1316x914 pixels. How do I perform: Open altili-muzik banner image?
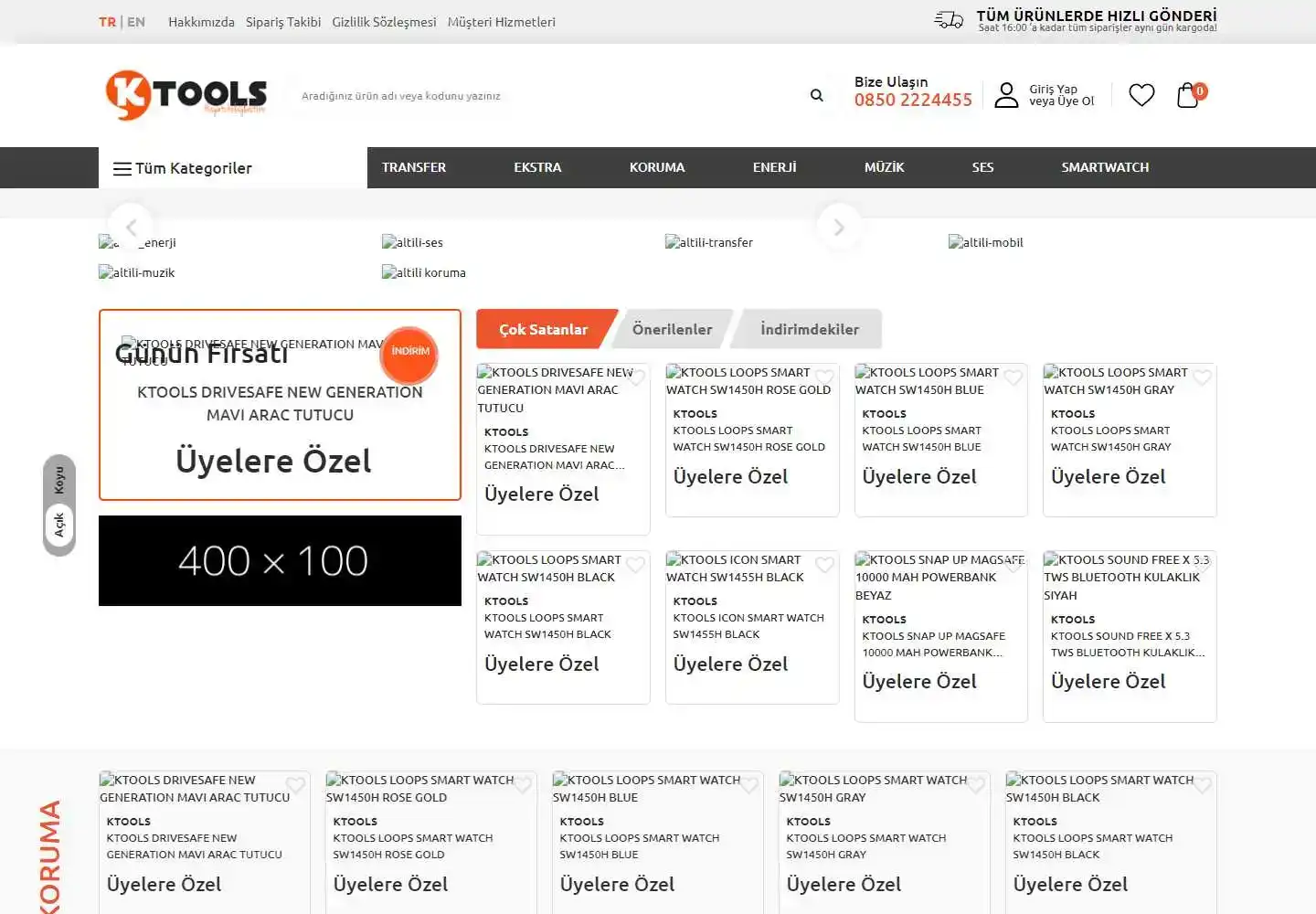click(x=137, y=272)
